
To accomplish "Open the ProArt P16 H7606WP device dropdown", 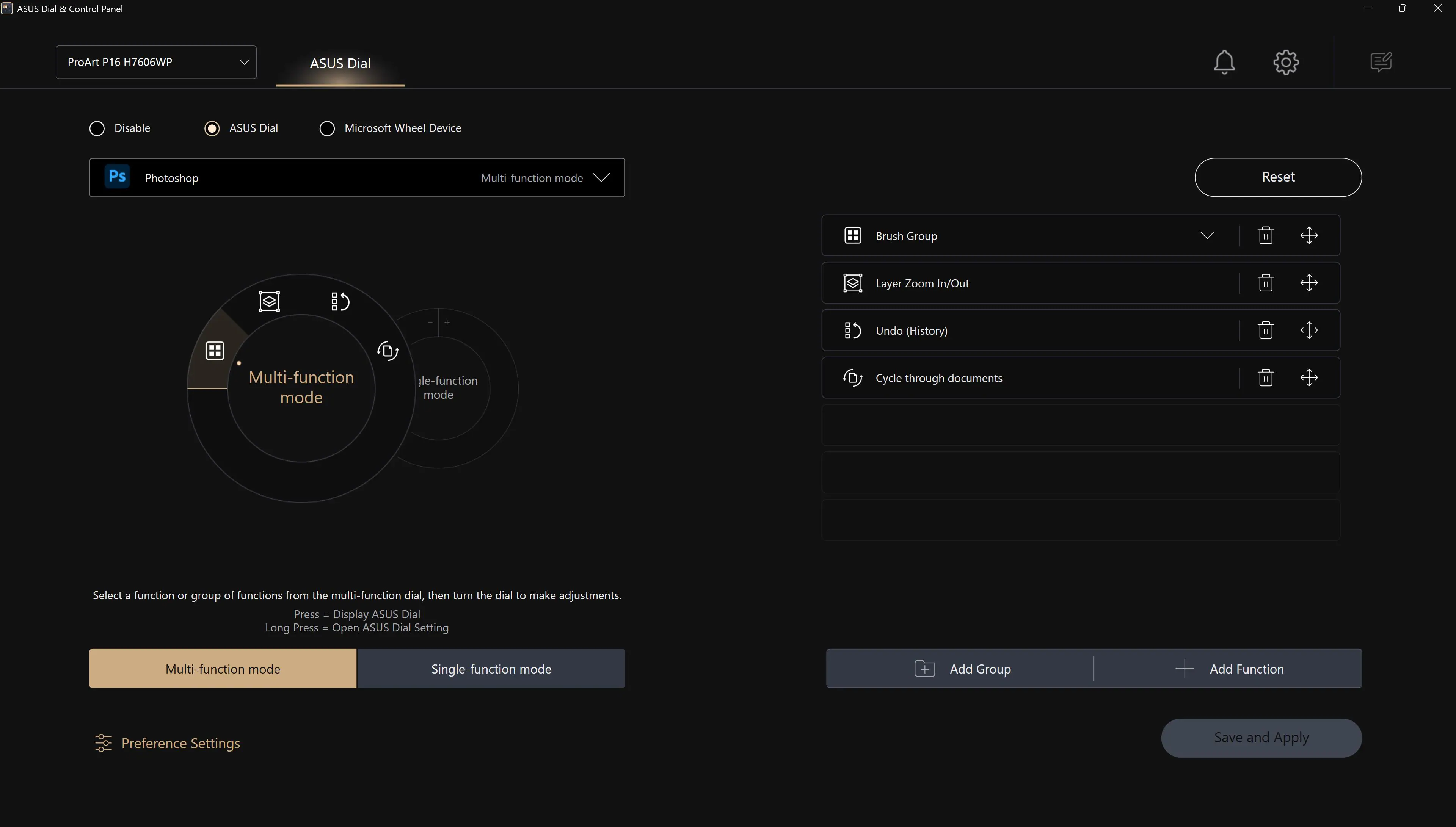I will coord(156,63).
